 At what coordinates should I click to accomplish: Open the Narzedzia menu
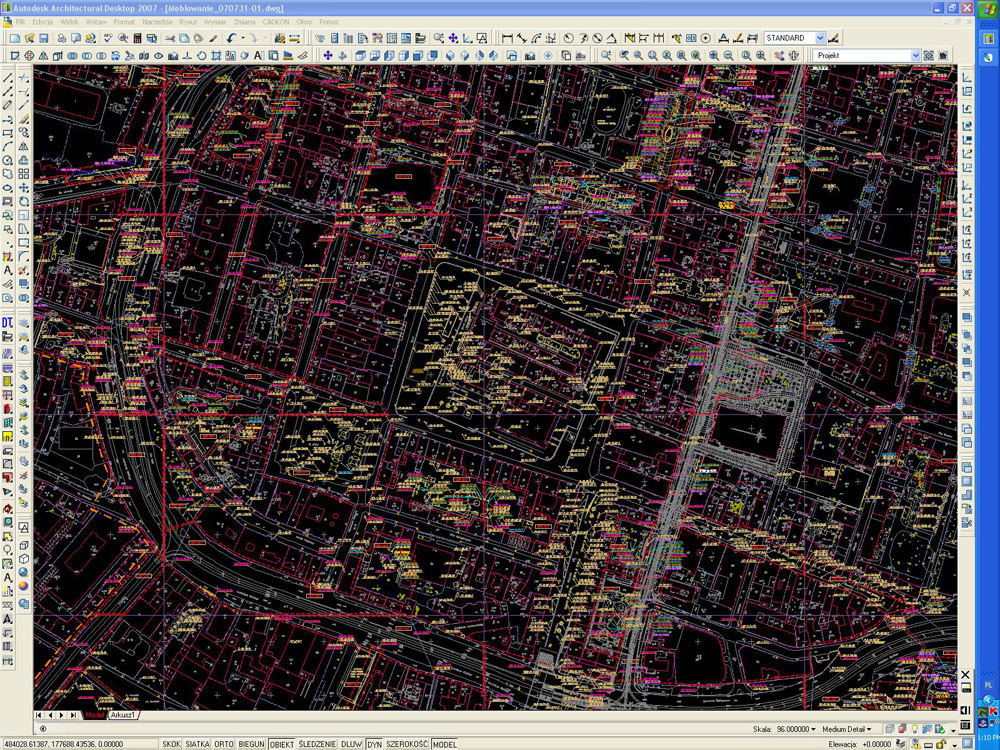(x=157, y=22)
